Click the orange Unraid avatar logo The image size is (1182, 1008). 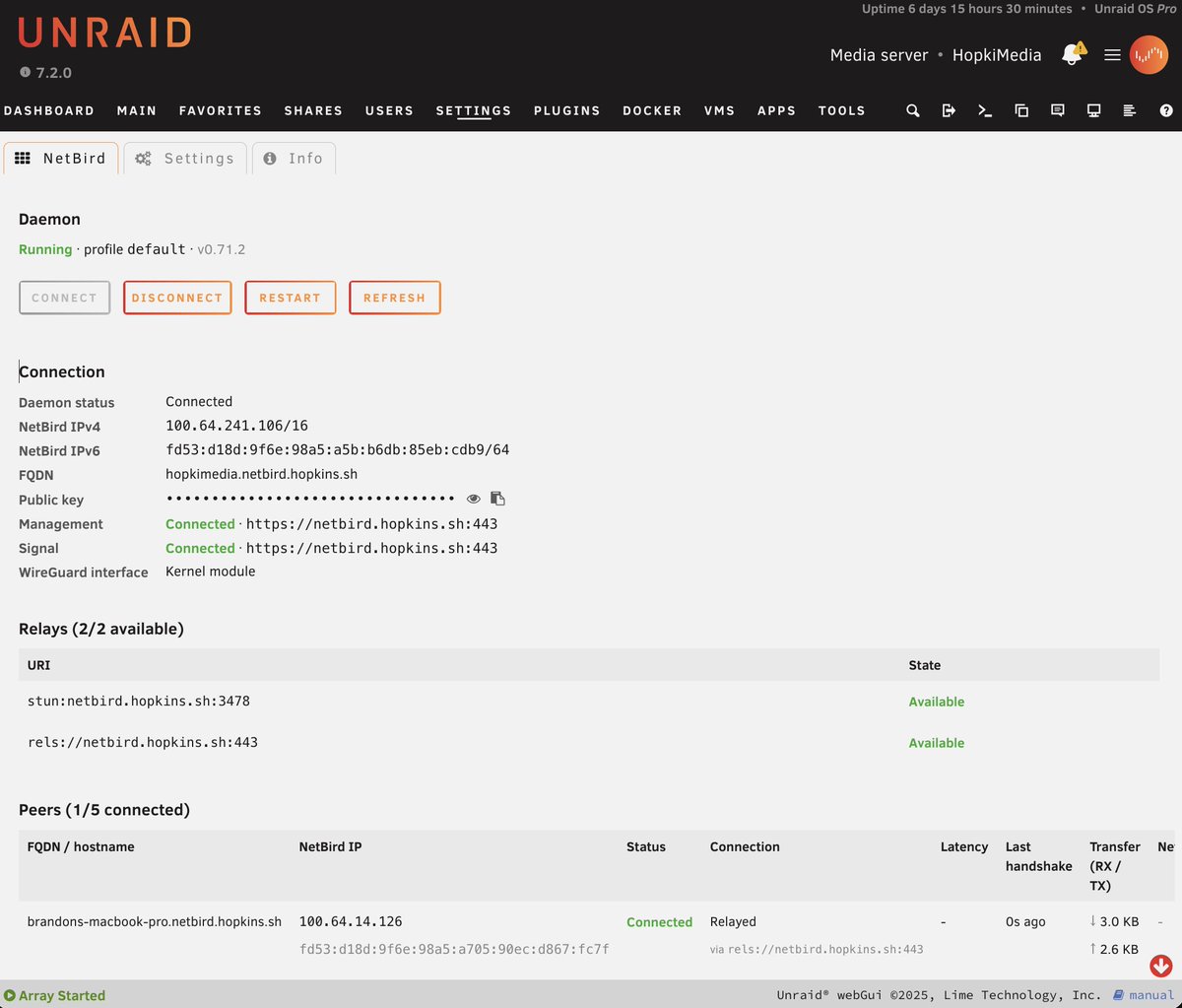(x=1148, y=54)
